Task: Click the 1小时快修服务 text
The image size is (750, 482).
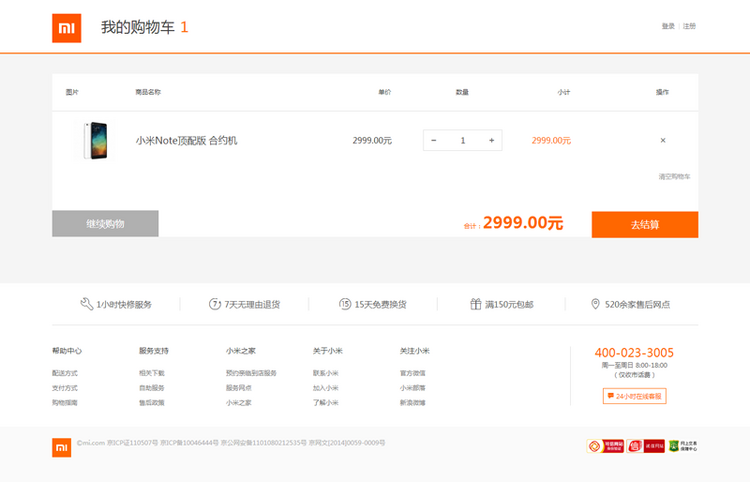Action: [x=124, y=305]
